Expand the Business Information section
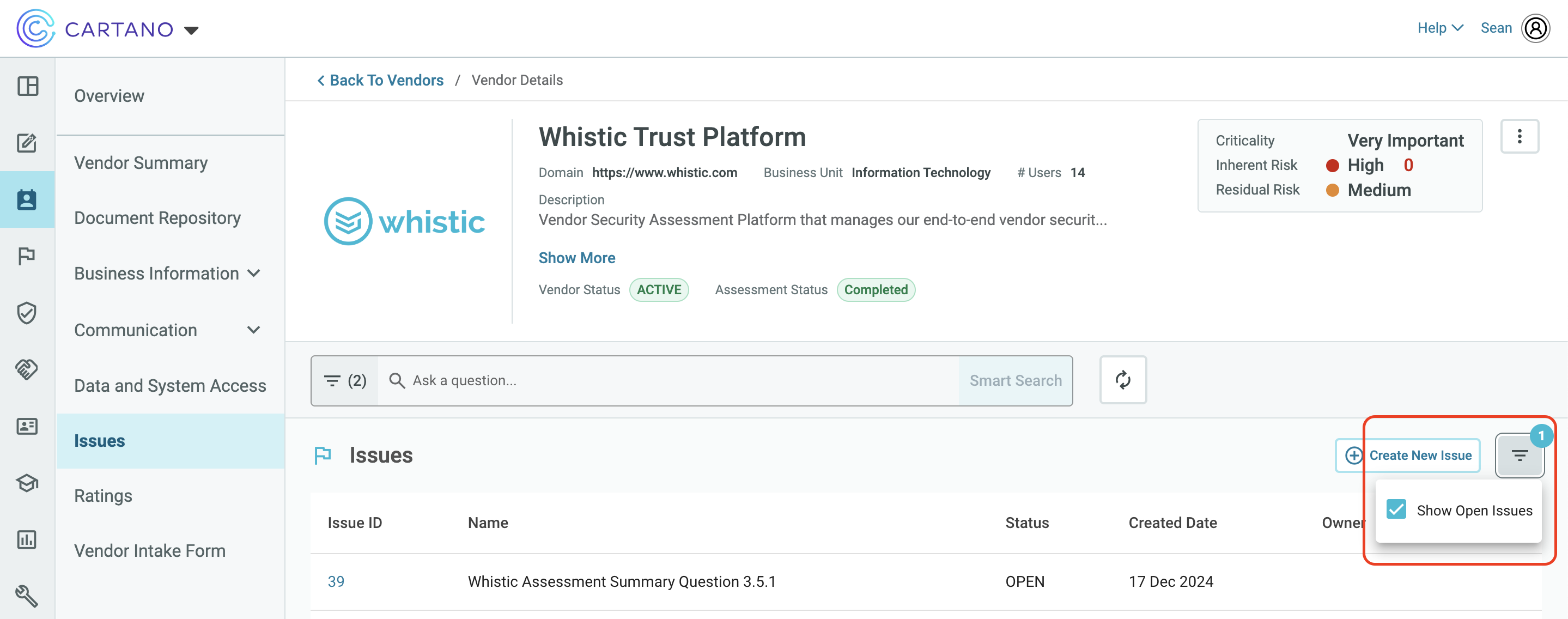Image resolution: width=1568 pixels, height=619 pixels. [x=167, y=274]
